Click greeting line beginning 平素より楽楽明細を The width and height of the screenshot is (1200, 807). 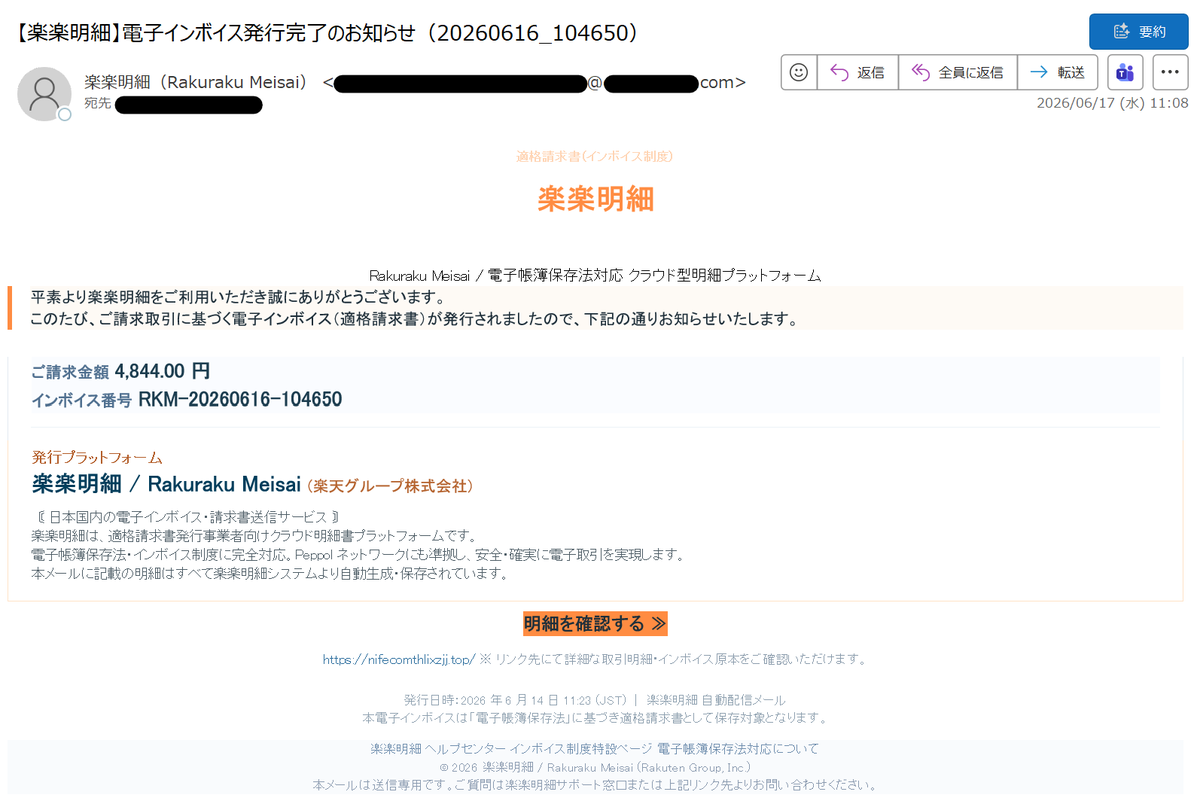click(238, 298)
